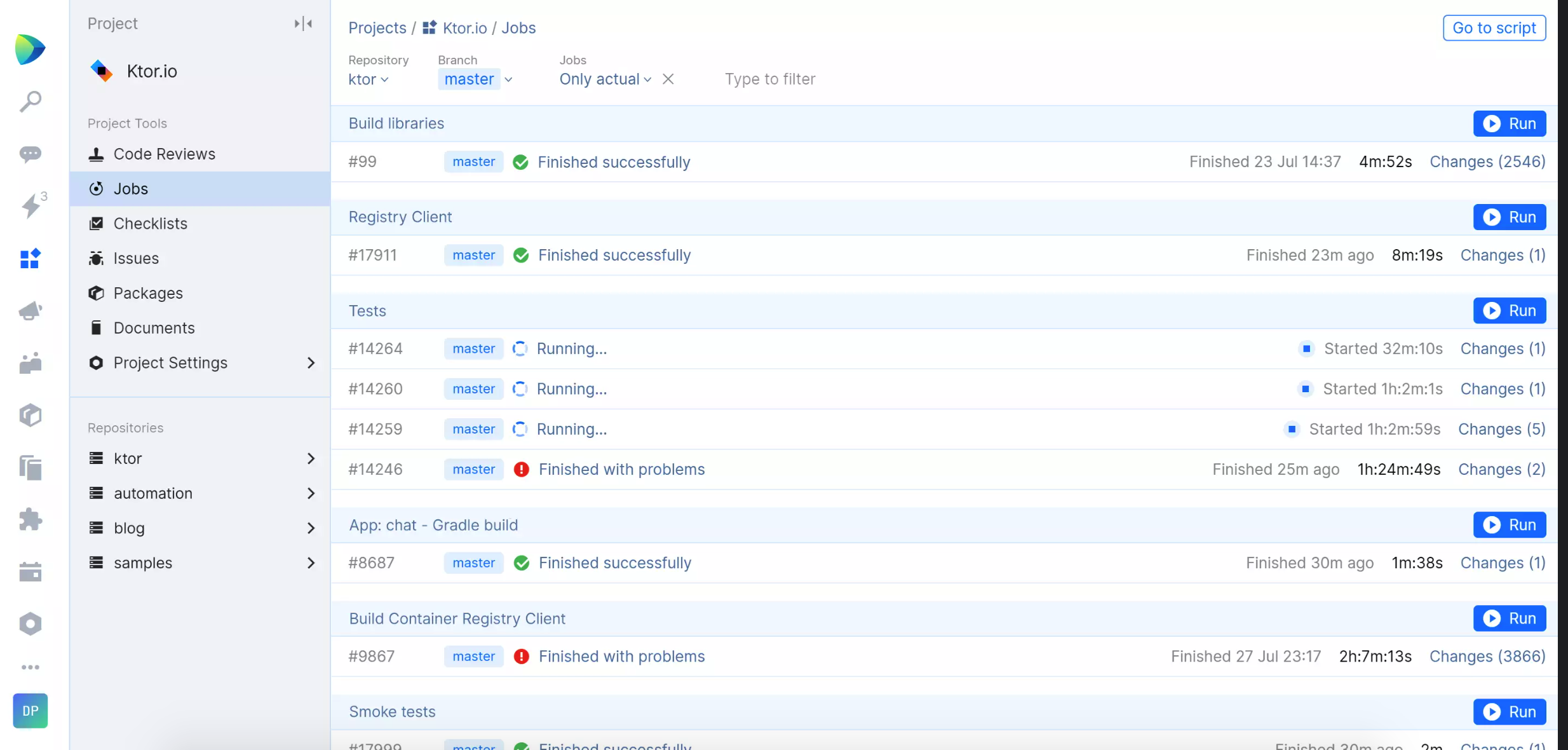Click the DP user avatar

(x=30, y=711)
